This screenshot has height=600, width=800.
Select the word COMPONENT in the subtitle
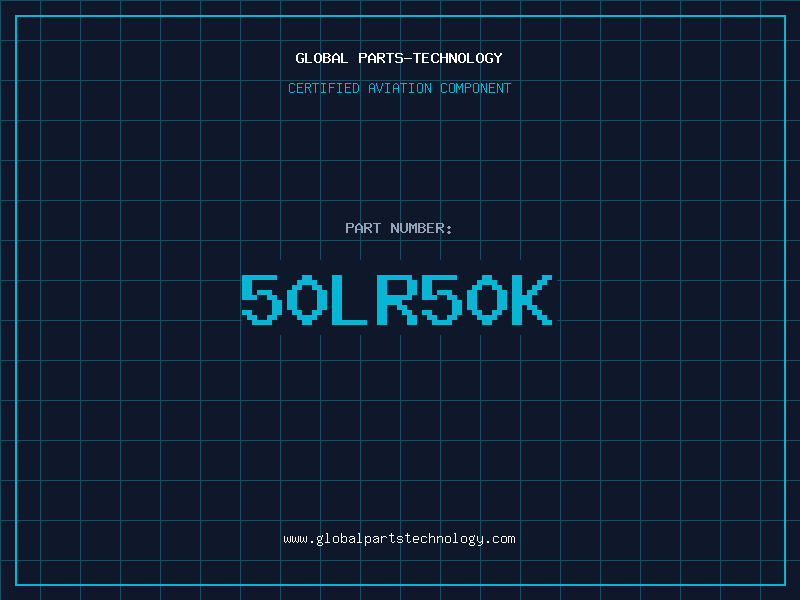pos(476,89)
